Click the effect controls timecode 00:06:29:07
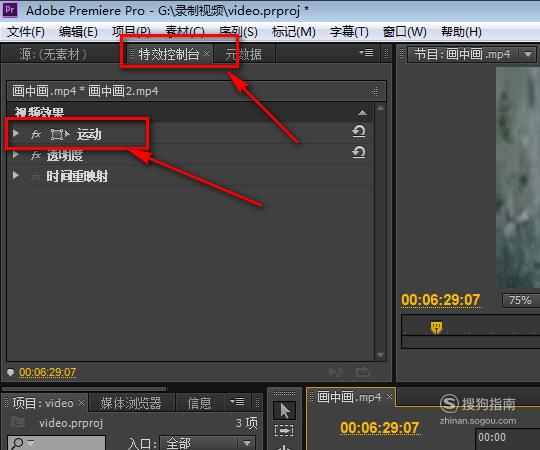This screenshot has height=450, width=540. pyautogui.click(x=47, y=372)
